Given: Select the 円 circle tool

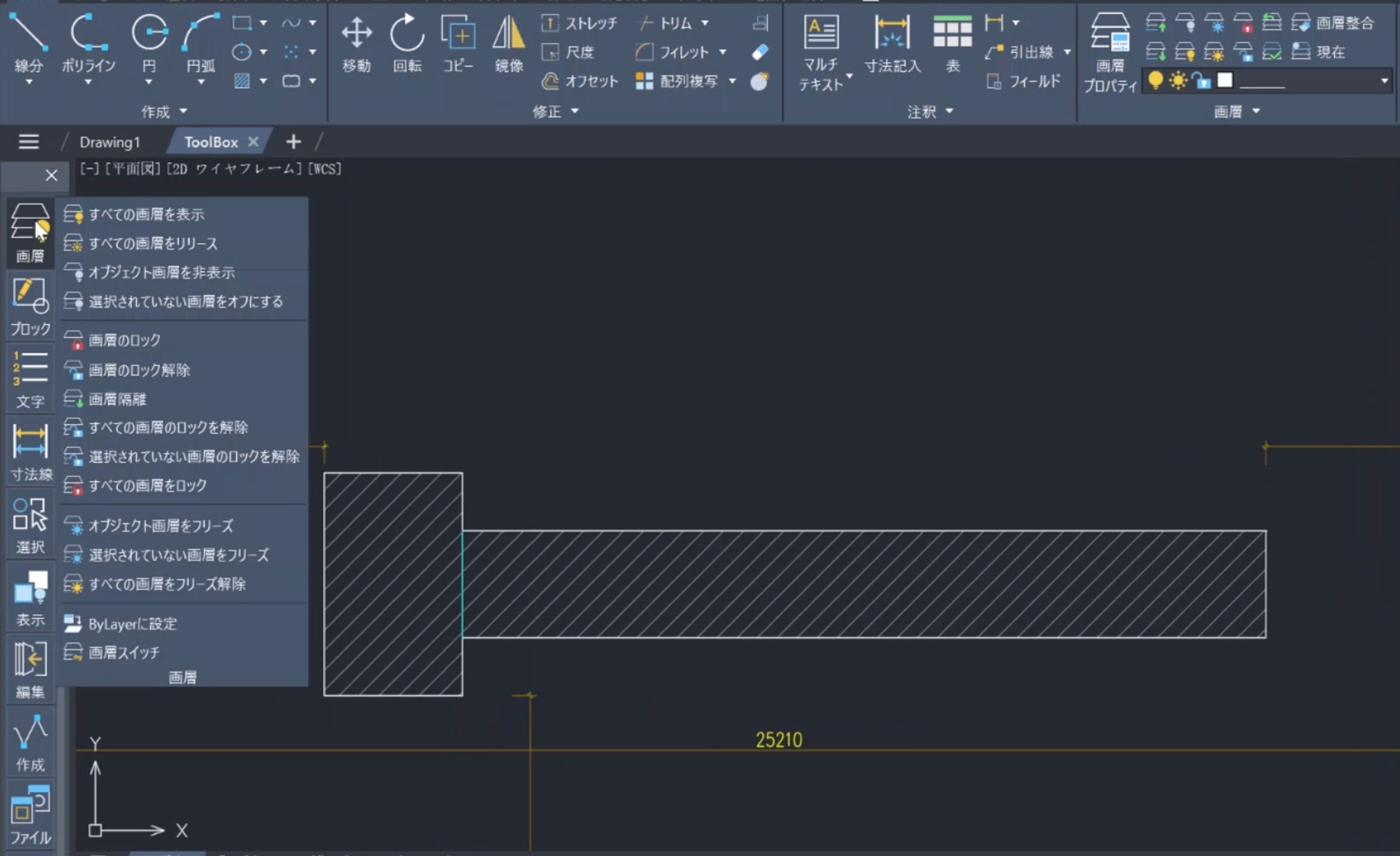Looking at the screenshot, I should (149, 42).
